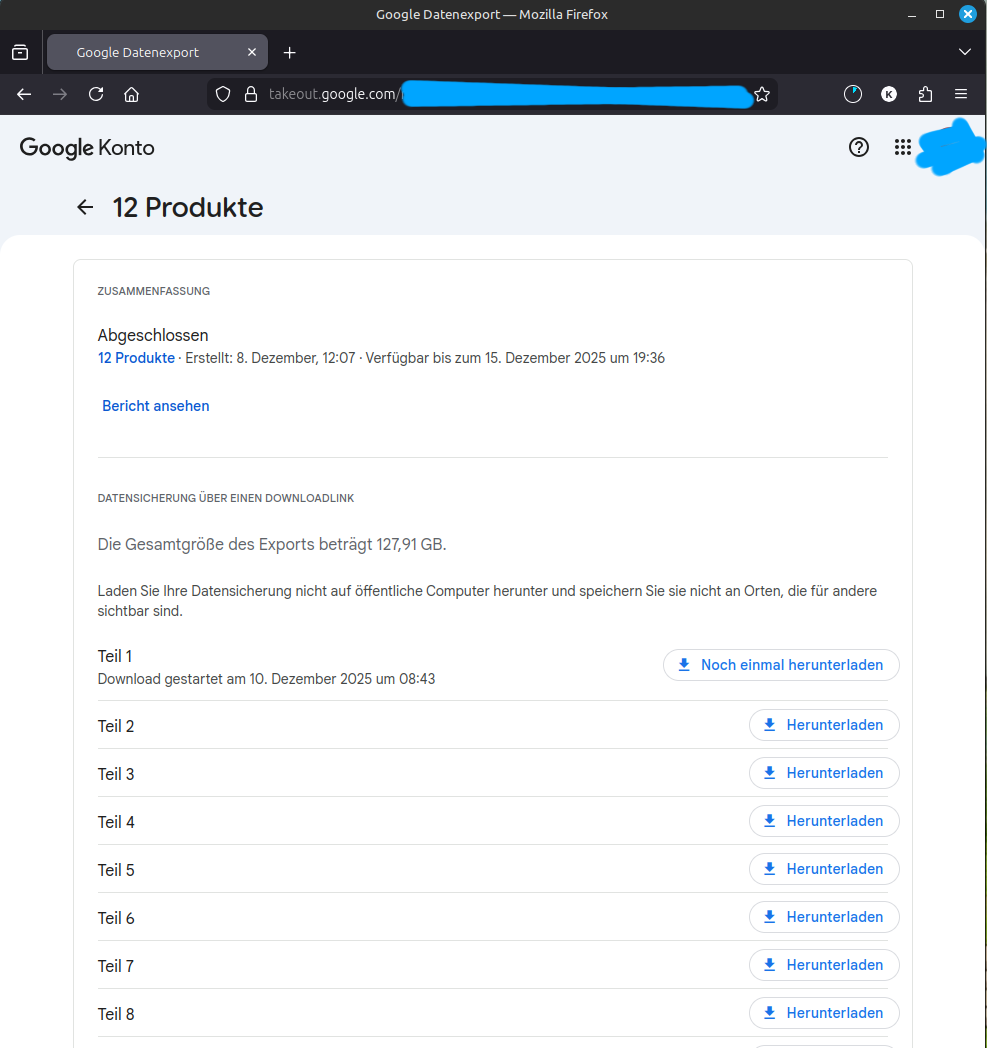Bookmark this page with the star icon
This screenshot has height=1048, width=987.
762,94
